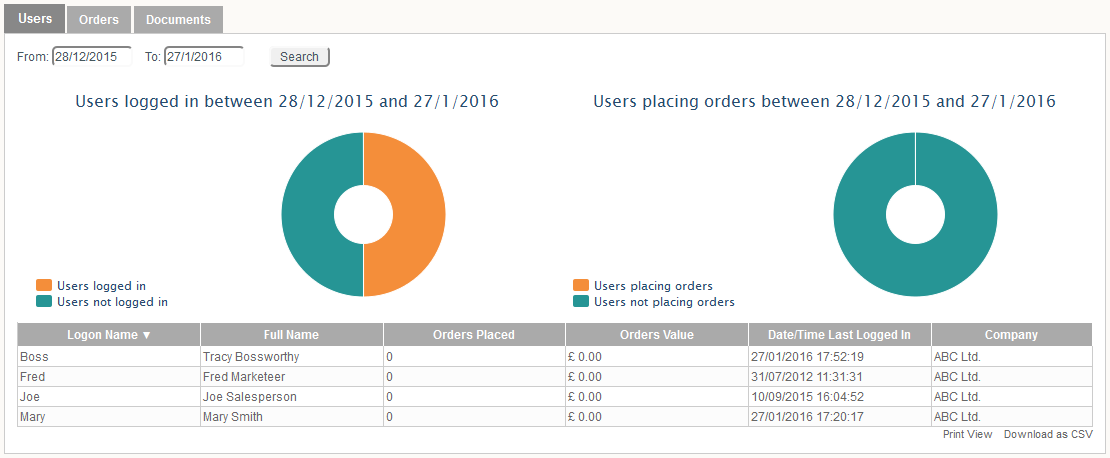Sort by Logon Name column header

[x=109, y=335]
